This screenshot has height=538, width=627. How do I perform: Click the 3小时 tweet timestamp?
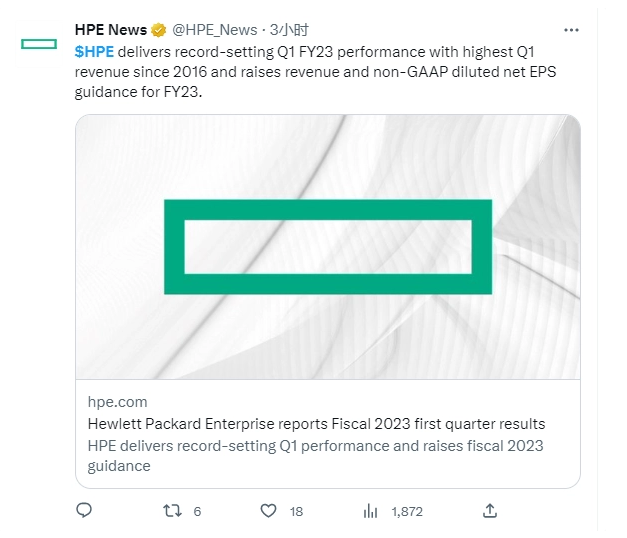tap(288, 30)
